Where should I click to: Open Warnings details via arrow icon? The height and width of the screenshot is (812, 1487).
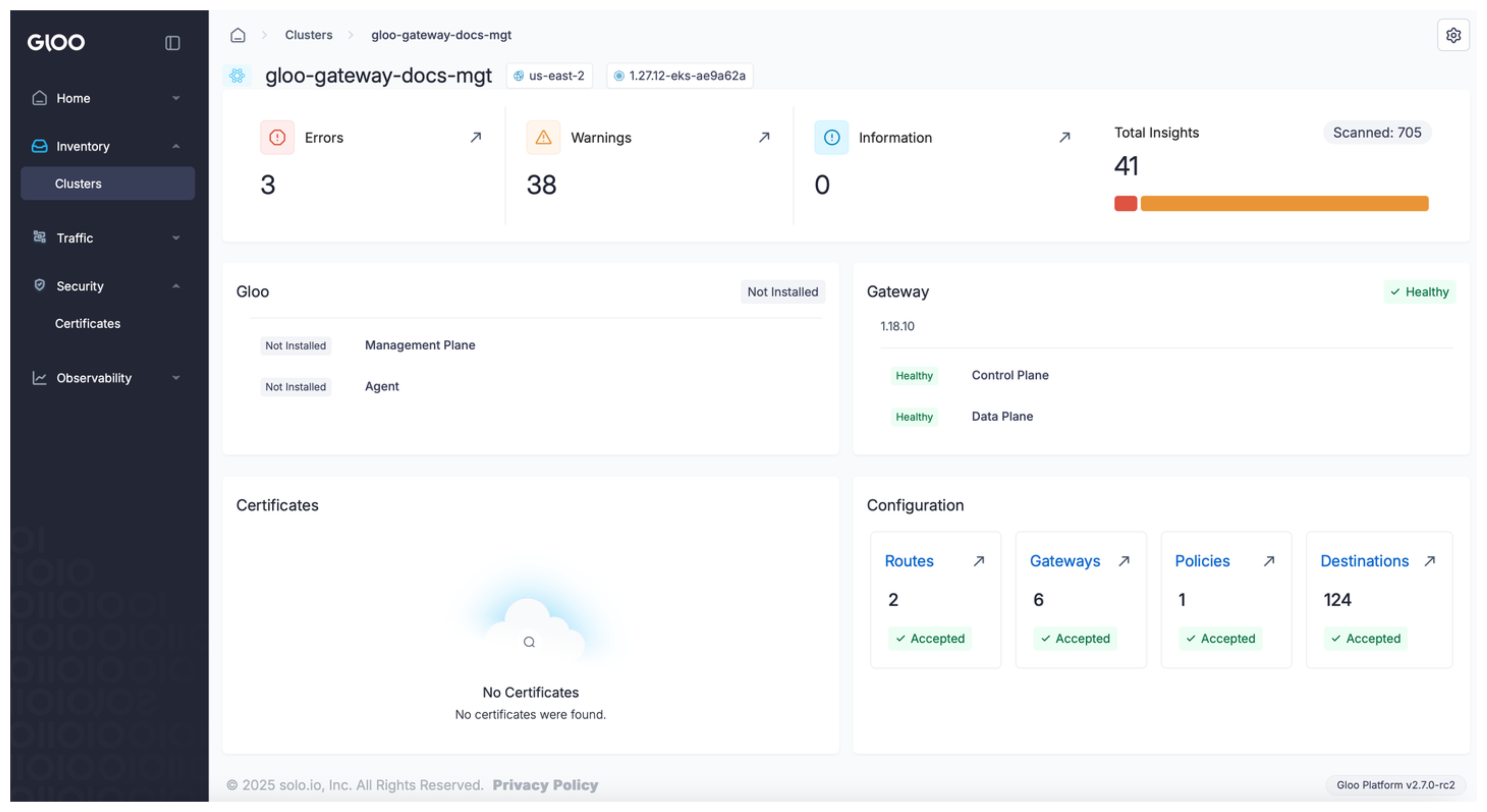pyautogui.click(x=764, y=137)
